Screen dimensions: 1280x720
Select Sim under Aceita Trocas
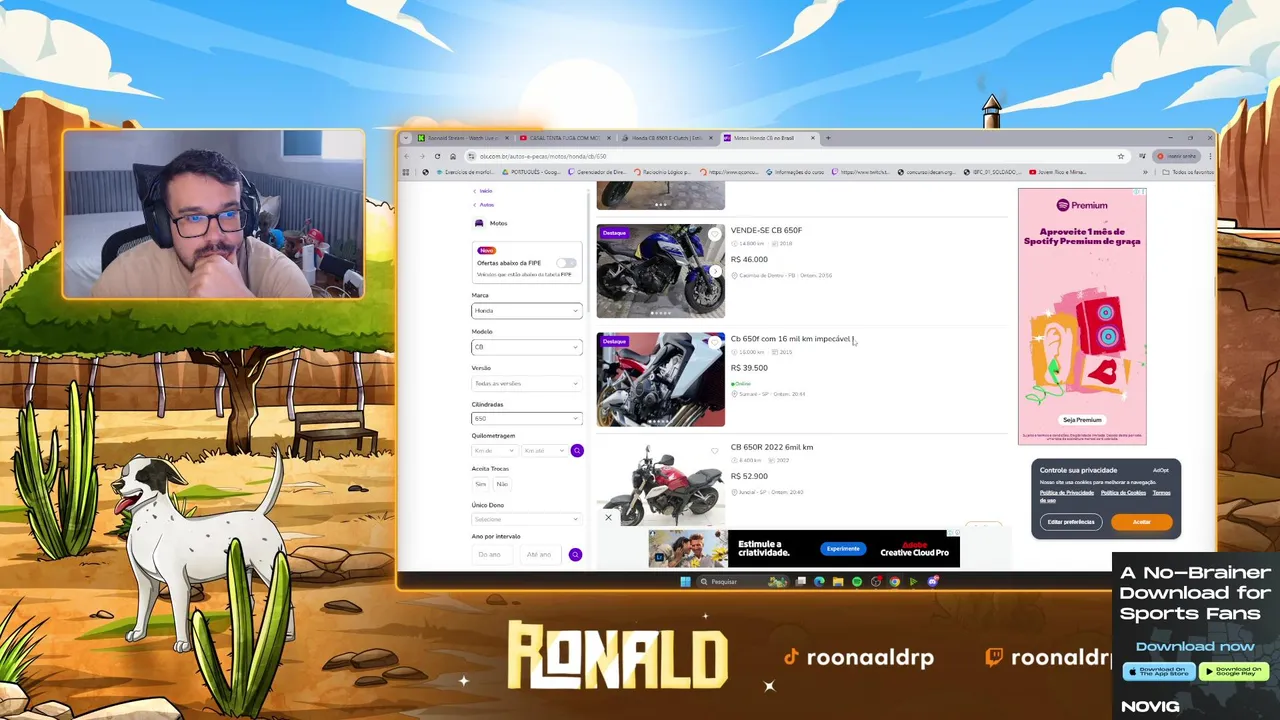click(481, 484)
